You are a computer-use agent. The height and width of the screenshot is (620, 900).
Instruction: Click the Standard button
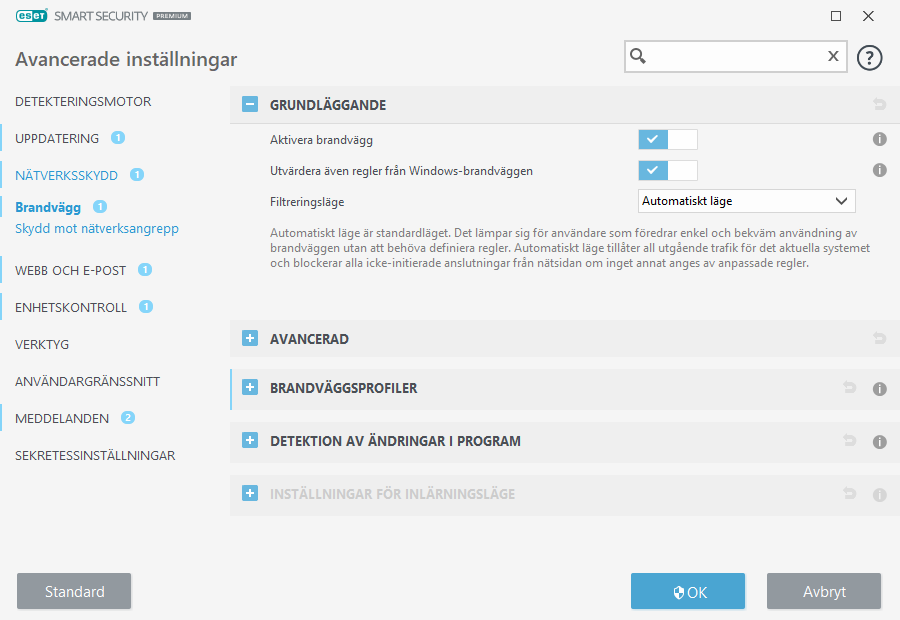click(74, 591)
